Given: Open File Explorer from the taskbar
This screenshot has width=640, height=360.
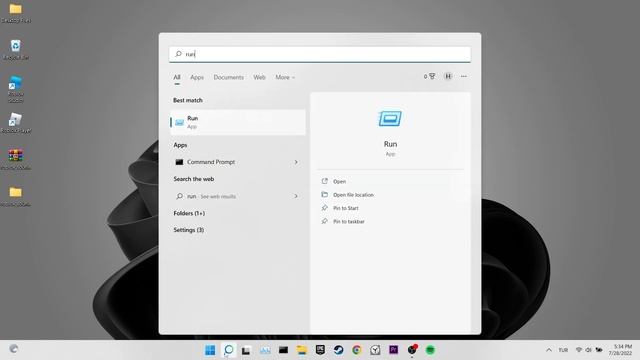Looking at the screenshot, I should pyautogui.click(x=302, y=350).
